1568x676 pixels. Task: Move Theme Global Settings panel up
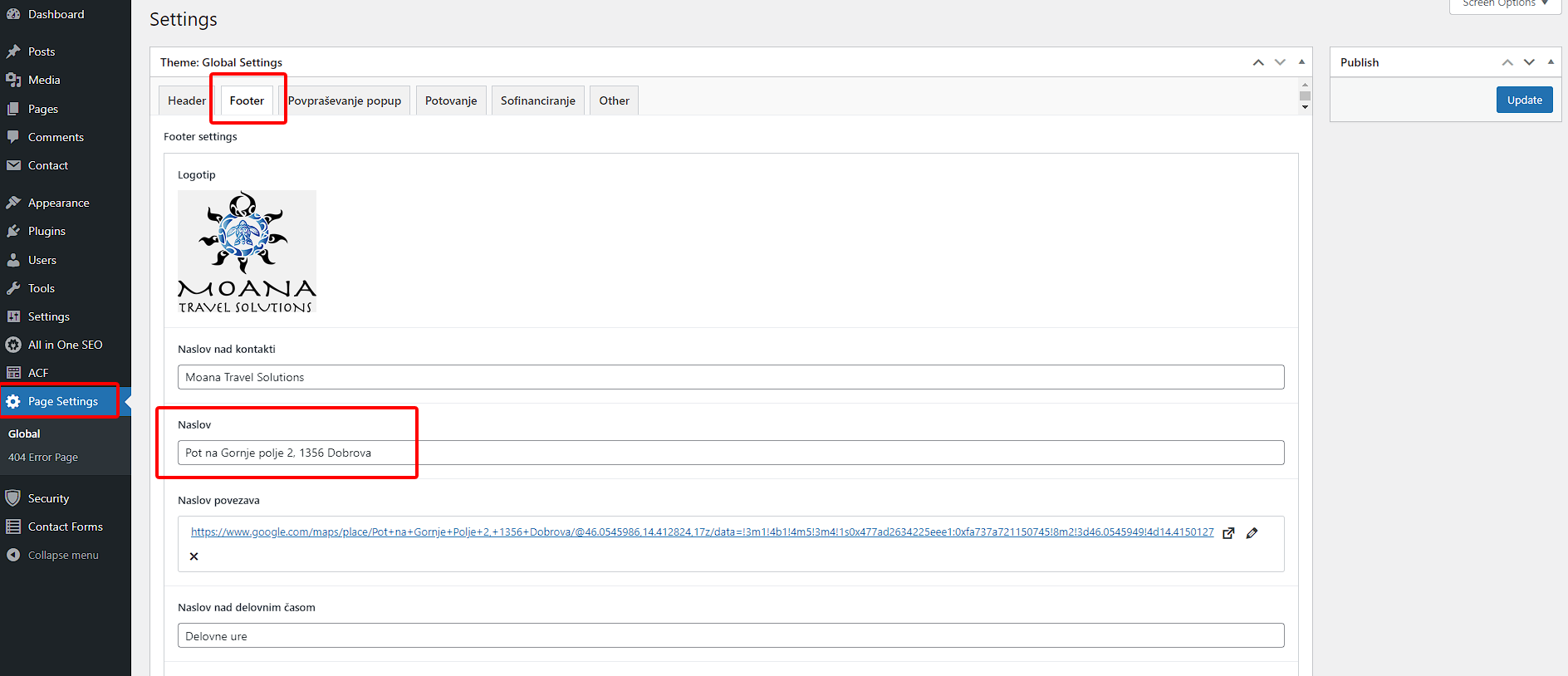1258,62
